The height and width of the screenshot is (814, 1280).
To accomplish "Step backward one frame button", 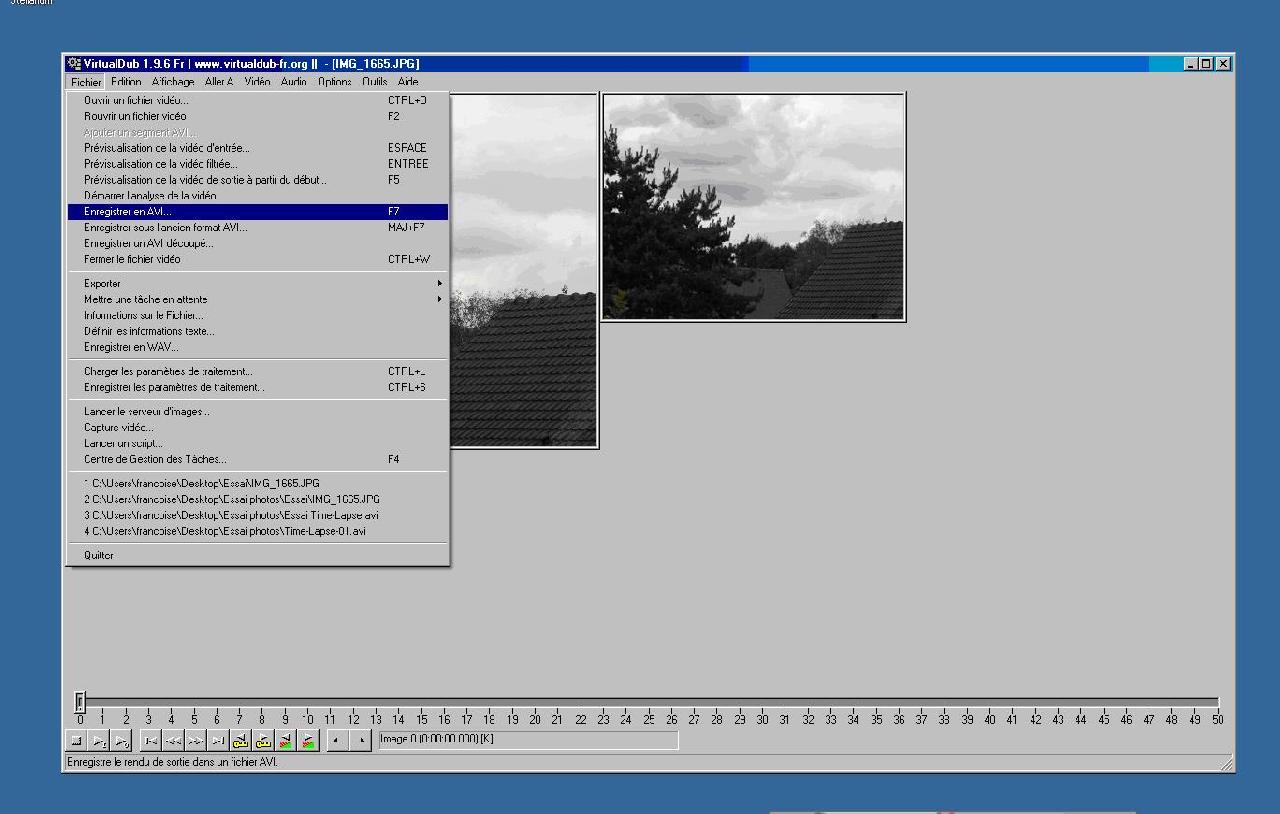I will pyautogui.click(x=173, y=741).
